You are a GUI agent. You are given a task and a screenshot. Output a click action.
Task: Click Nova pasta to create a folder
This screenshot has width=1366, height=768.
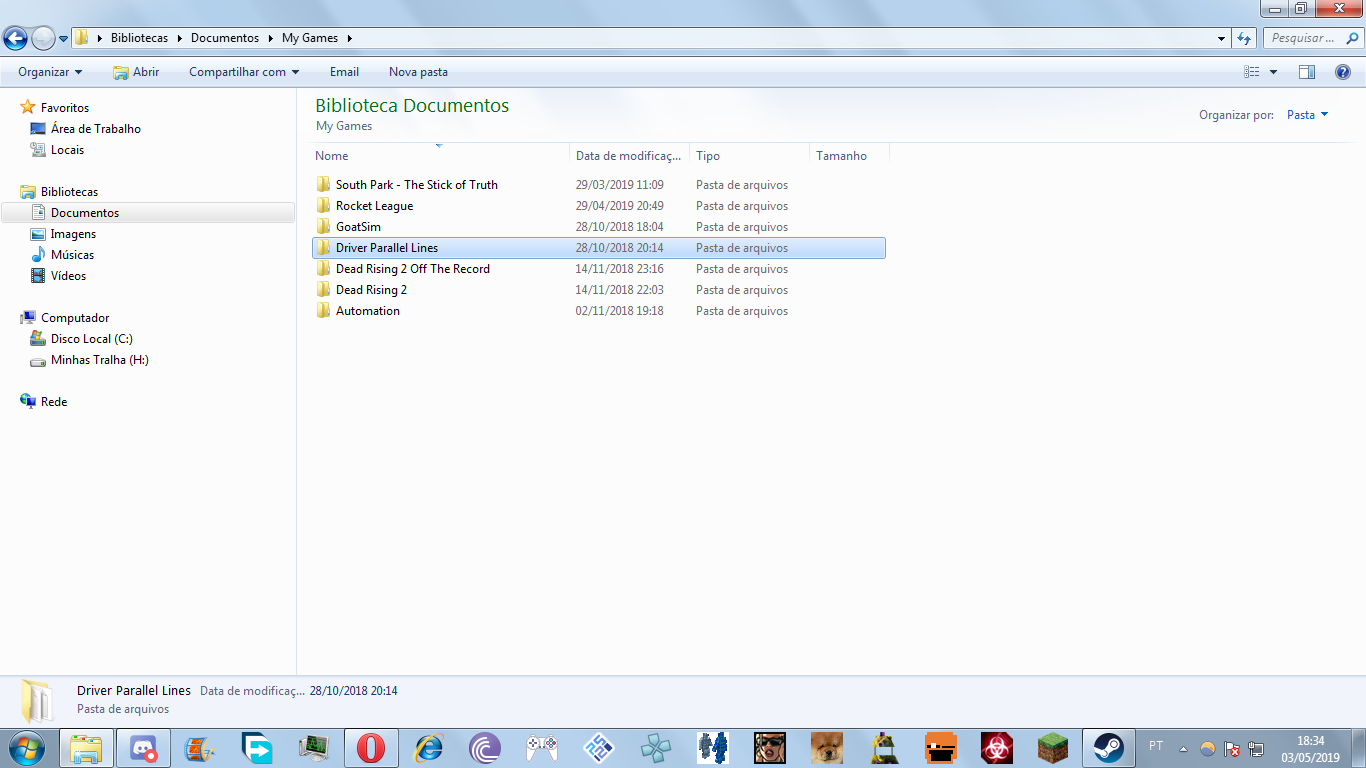click(x=418, y=72)
